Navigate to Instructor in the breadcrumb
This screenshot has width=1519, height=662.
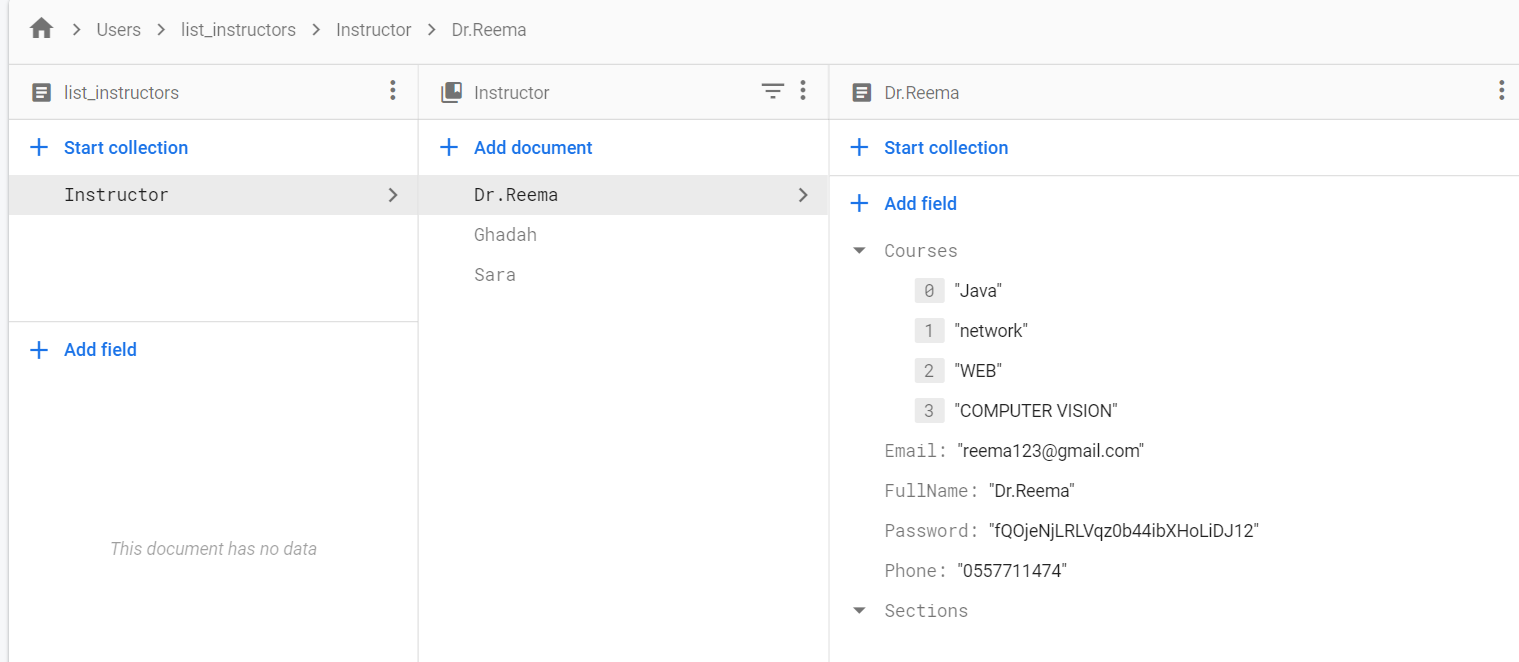(373, 30)
